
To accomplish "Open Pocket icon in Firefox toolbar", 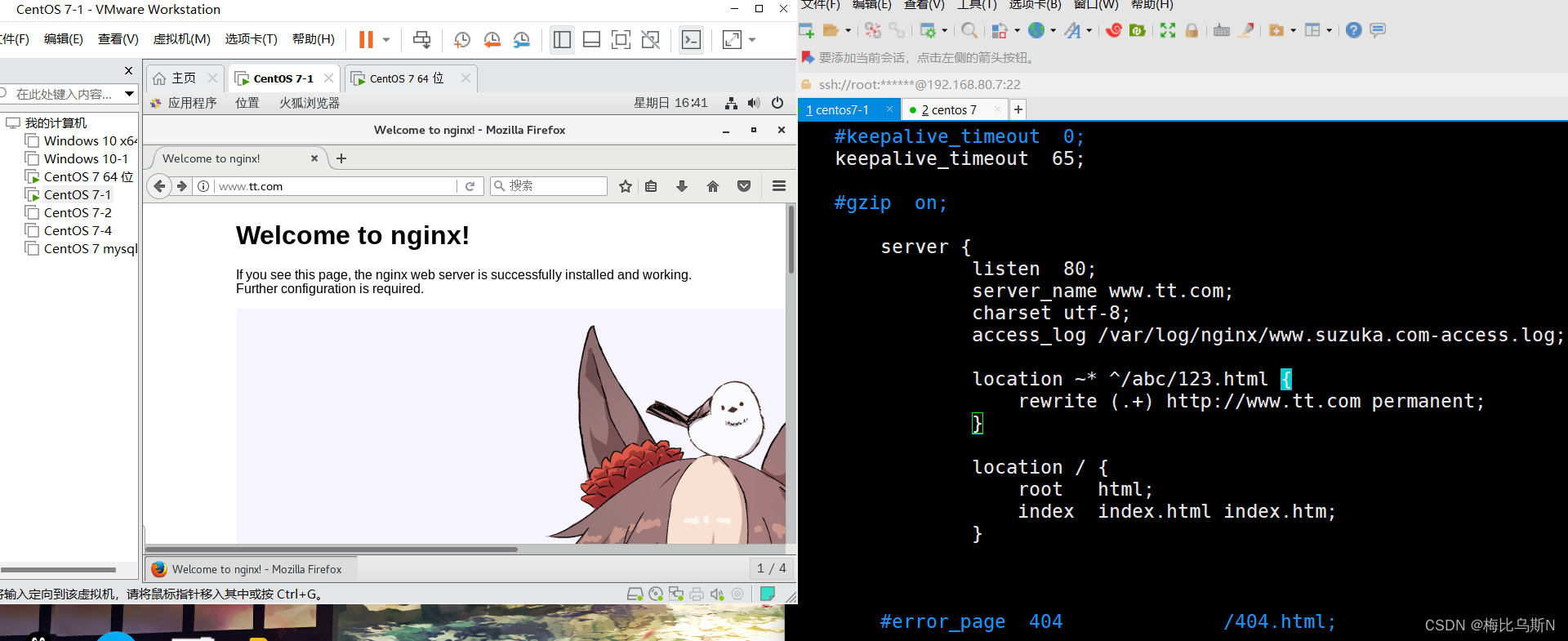I will coord(744,186).
